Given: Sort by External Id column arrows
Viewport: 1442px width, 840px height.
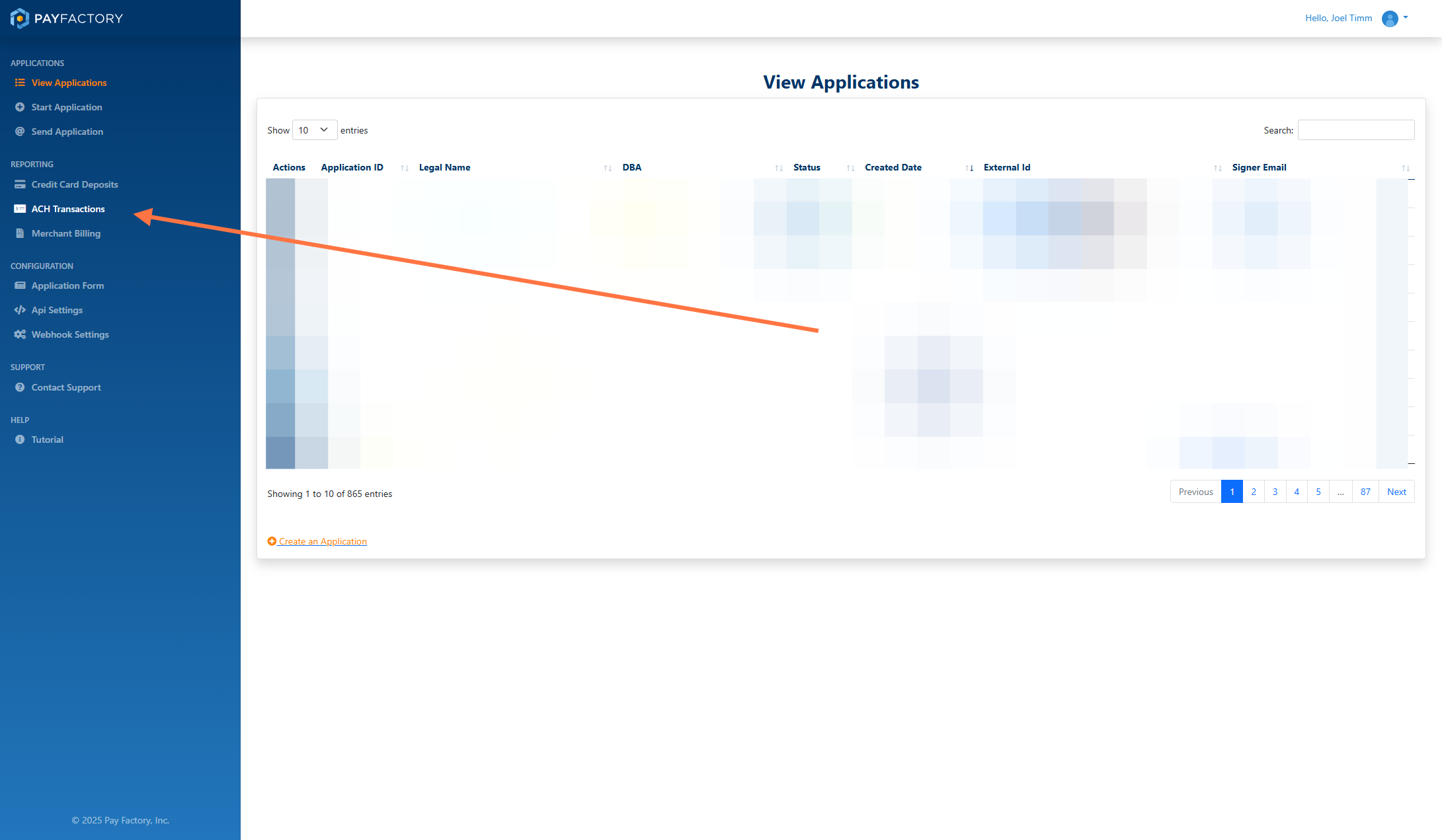Looking at the screenshot, I should coord(1218,168).
